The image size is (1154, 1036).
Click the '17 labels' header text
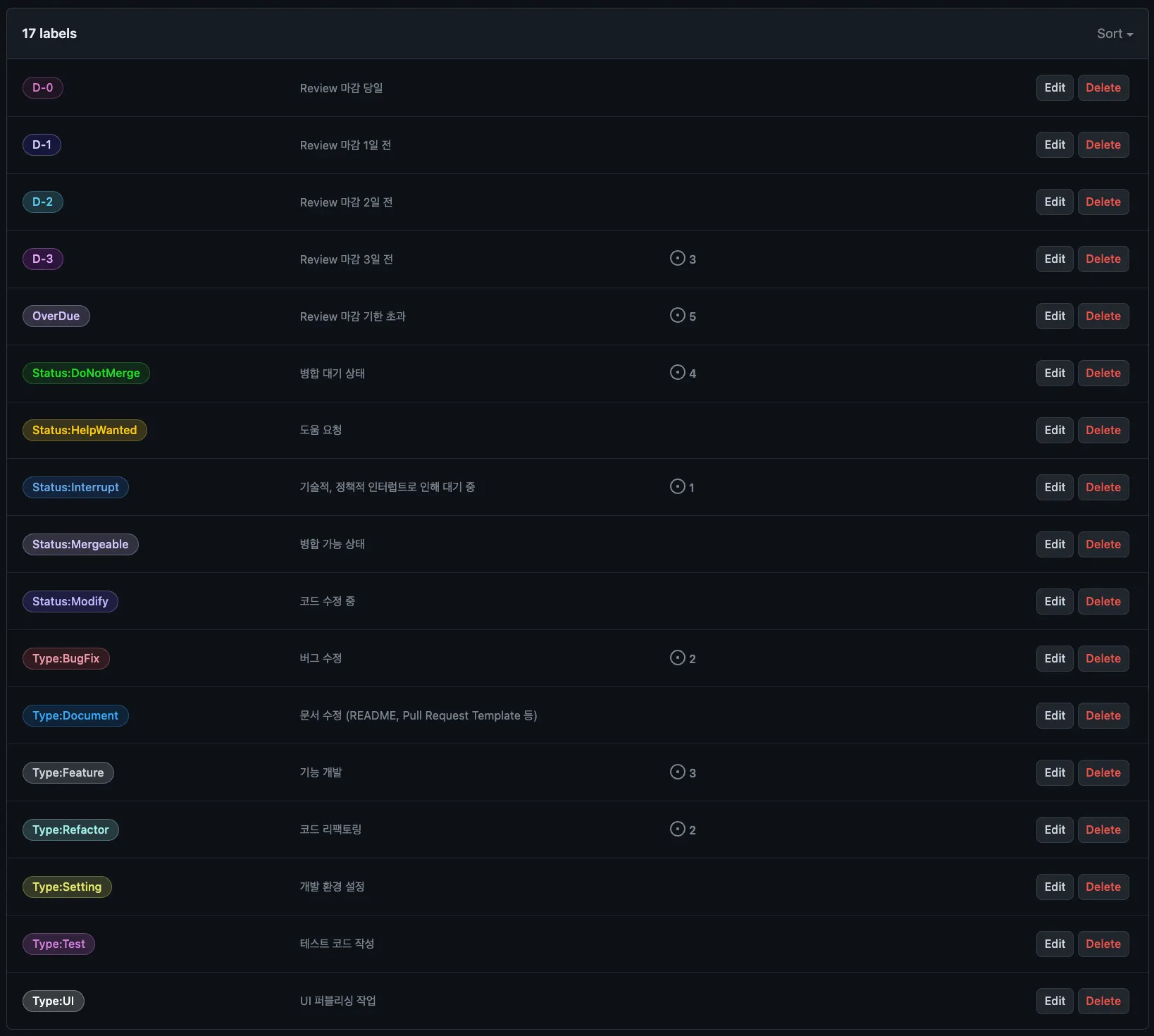(49, 34)
